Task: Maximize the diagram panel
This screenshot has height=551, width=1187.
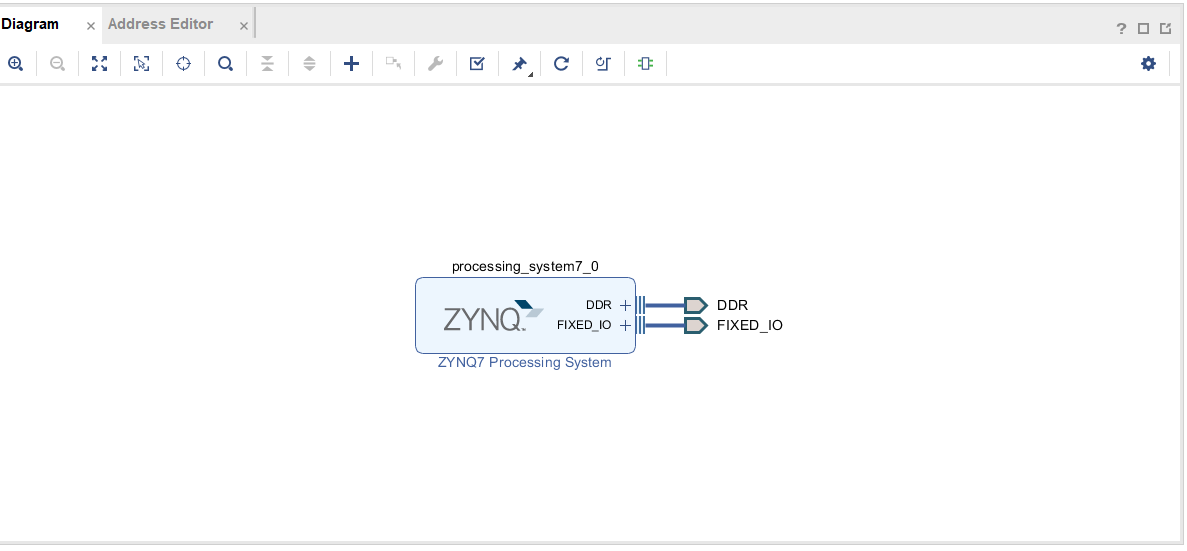Action: pyautogui.click(x=1144, y=29)
